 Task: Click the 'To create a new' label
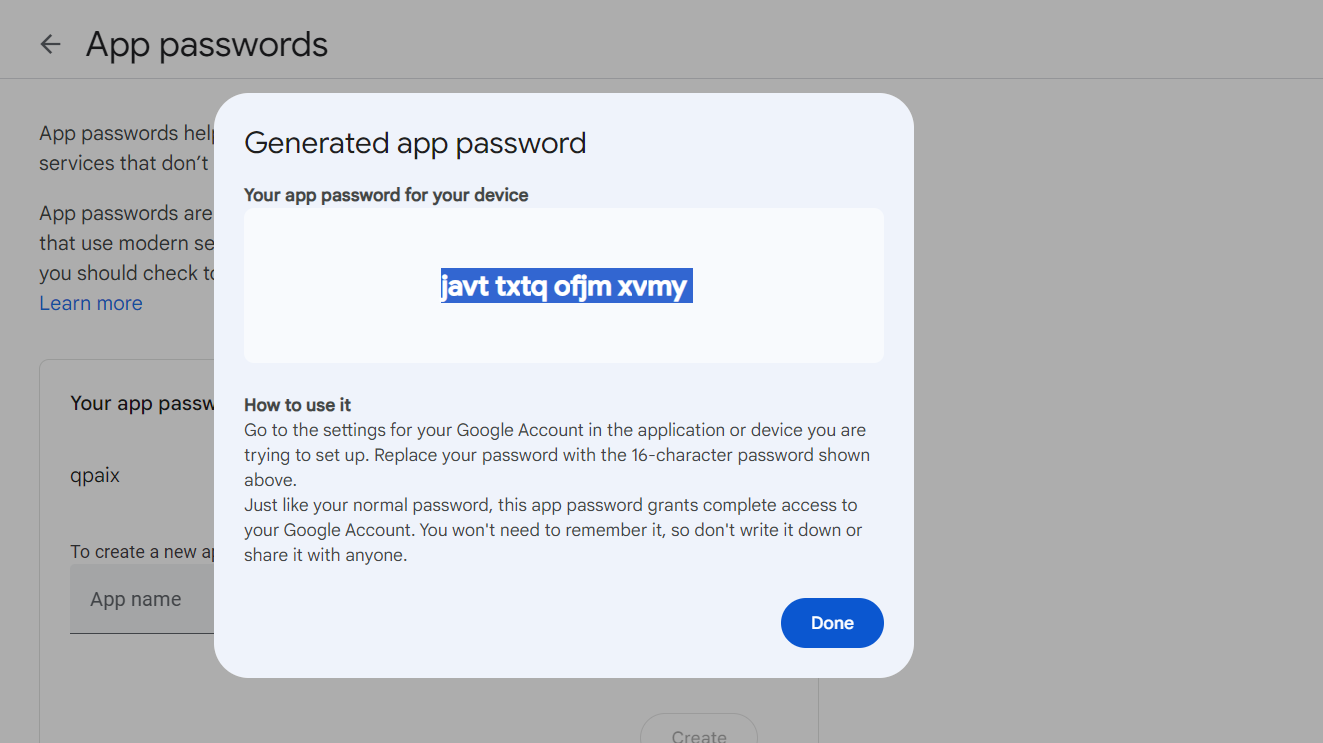click(142, 552)
